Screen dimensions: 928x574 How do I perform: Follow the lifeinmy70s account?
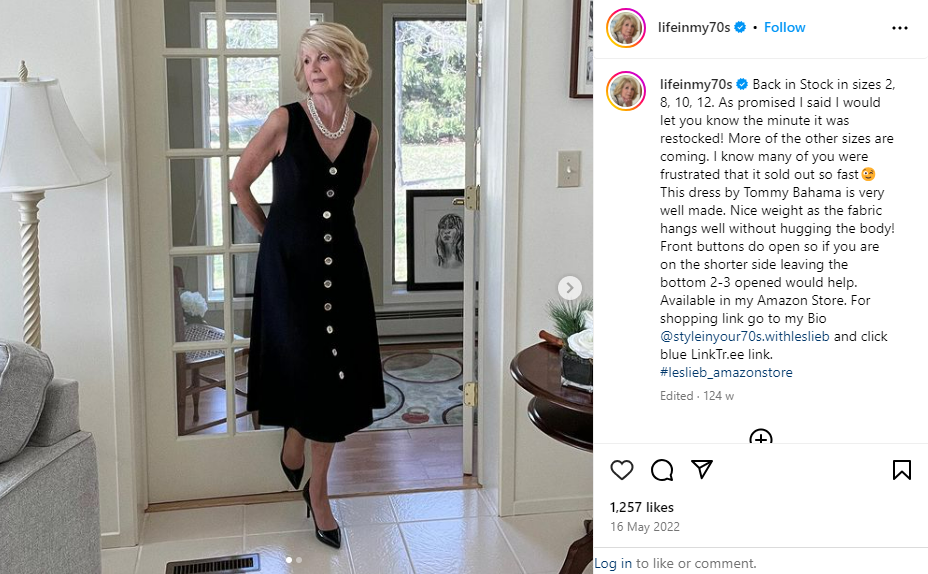coord(784,27)
